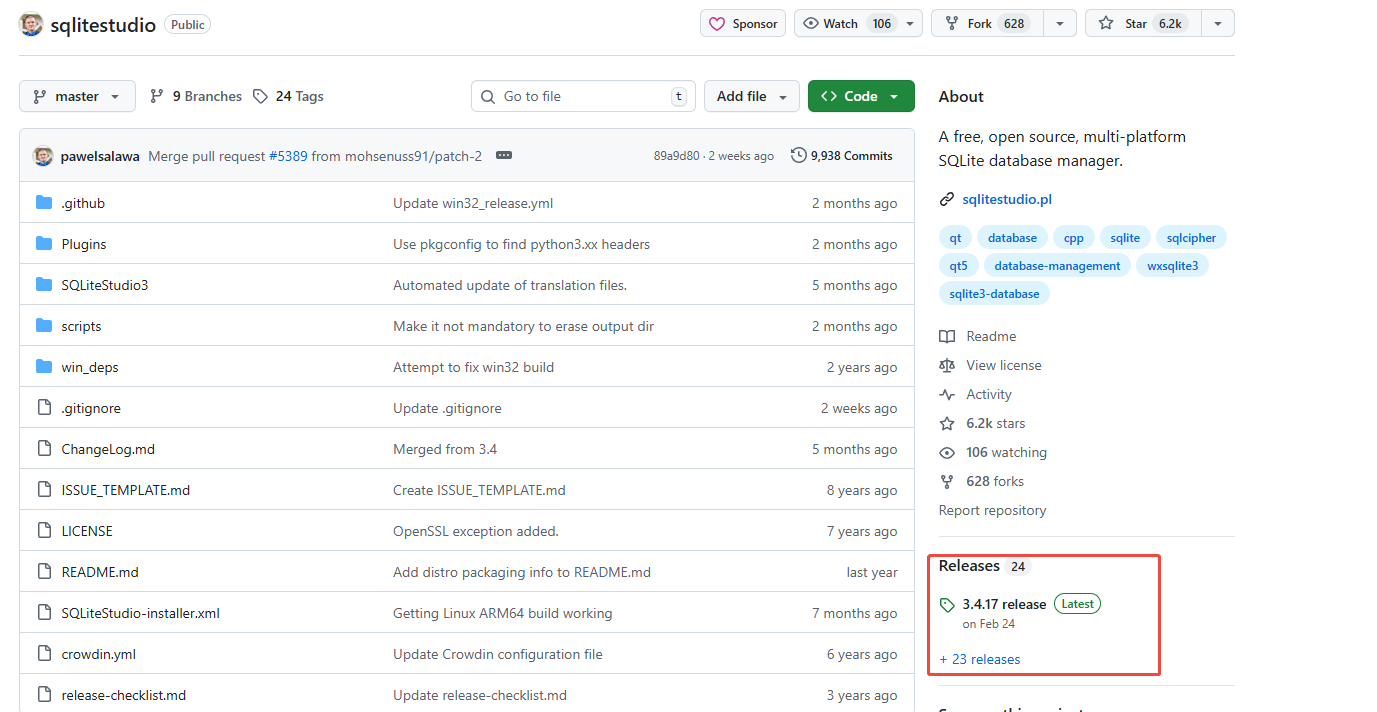Open commit message 'Update win32_release.yml'

click(473, 203)
